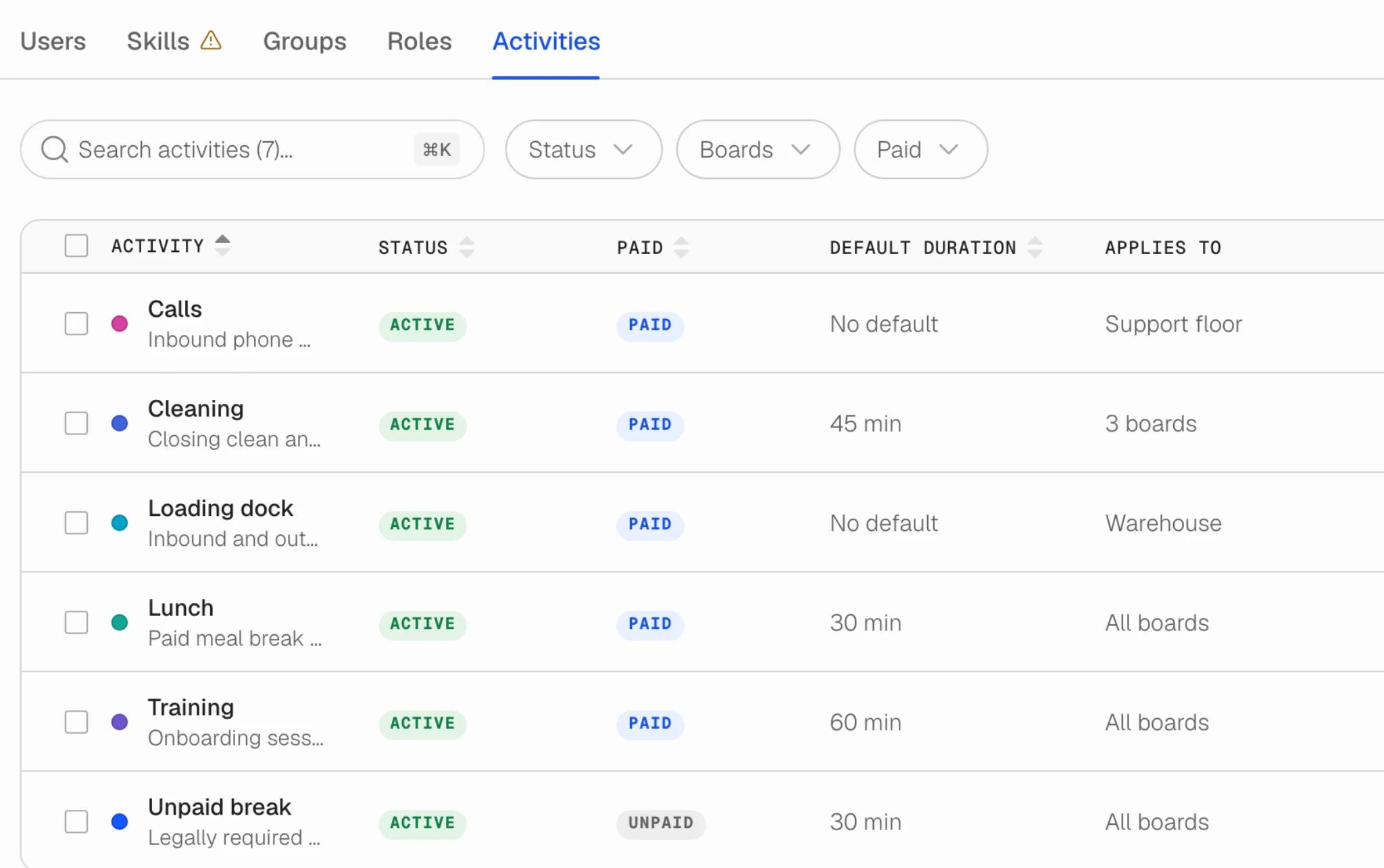The width and height of the screenshot is (1384, 868).
Task: Check the Training row checkbox
Action: point(76,722)
